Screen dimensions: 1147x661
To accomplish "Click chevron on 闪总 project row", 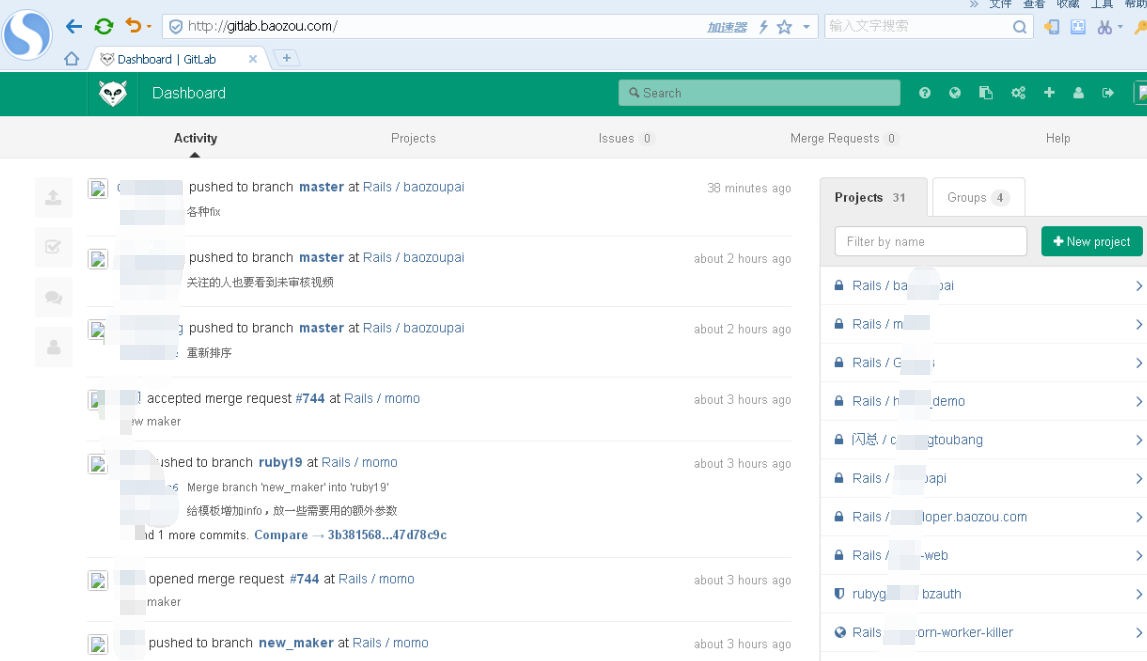I will tap(1139, 440).
